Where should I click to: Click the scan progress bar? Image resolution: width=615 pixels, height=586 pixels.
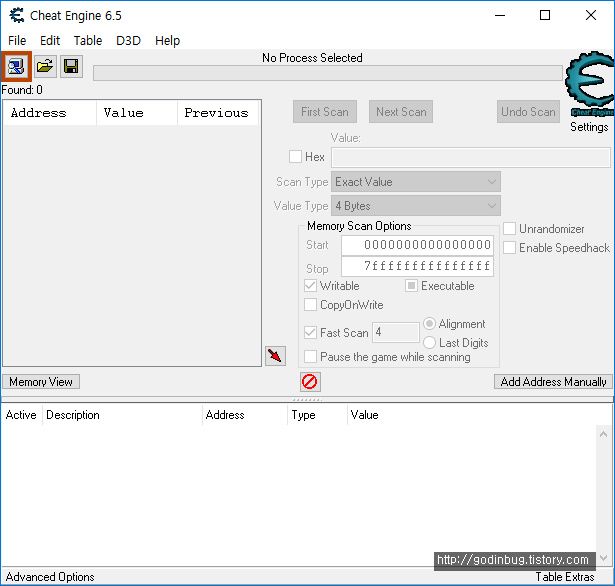click(x=328, y=73)
